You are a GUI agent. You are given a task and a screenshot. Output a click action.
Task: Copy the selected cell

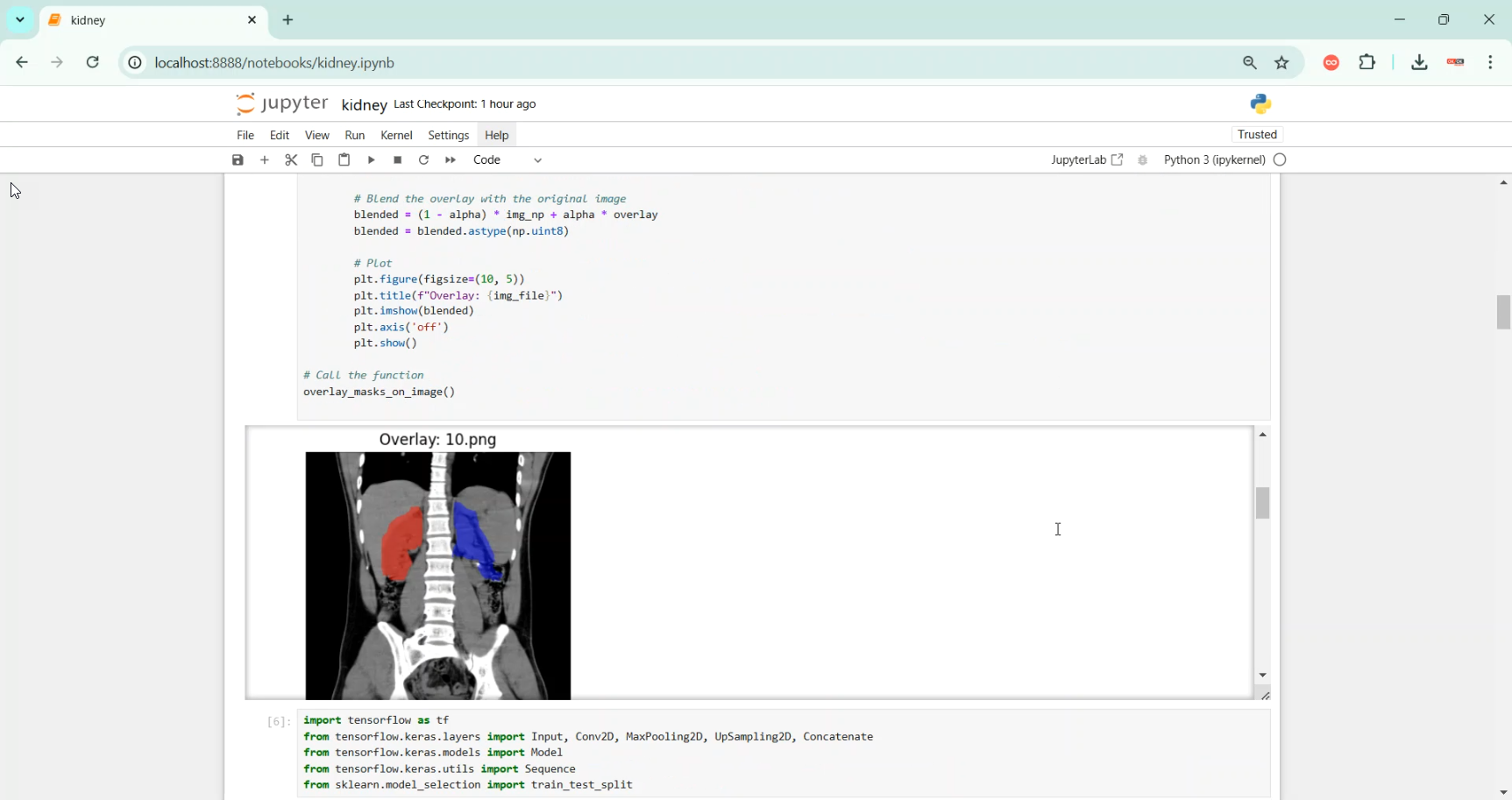pyautogui.click(x=318, y=160)
